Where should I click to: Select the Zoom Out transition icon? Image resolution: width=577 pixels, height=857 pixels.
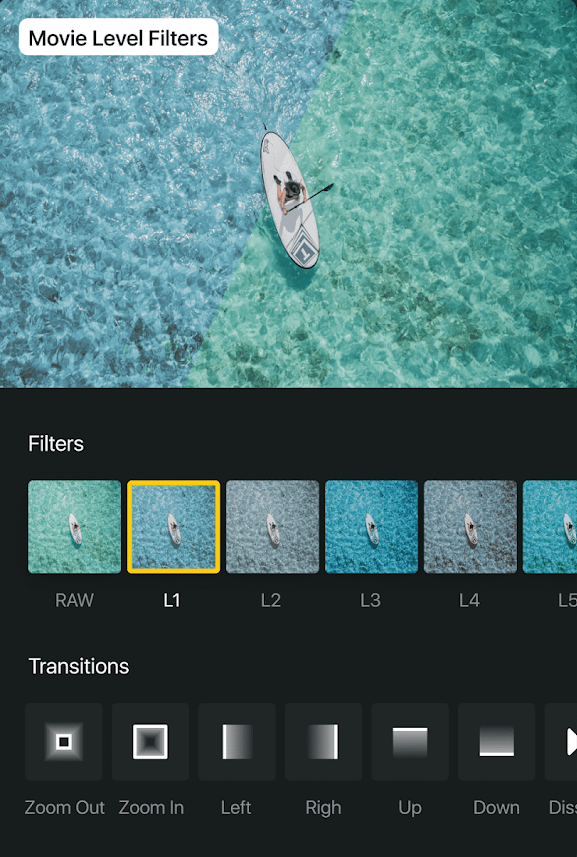coord(64,742)
